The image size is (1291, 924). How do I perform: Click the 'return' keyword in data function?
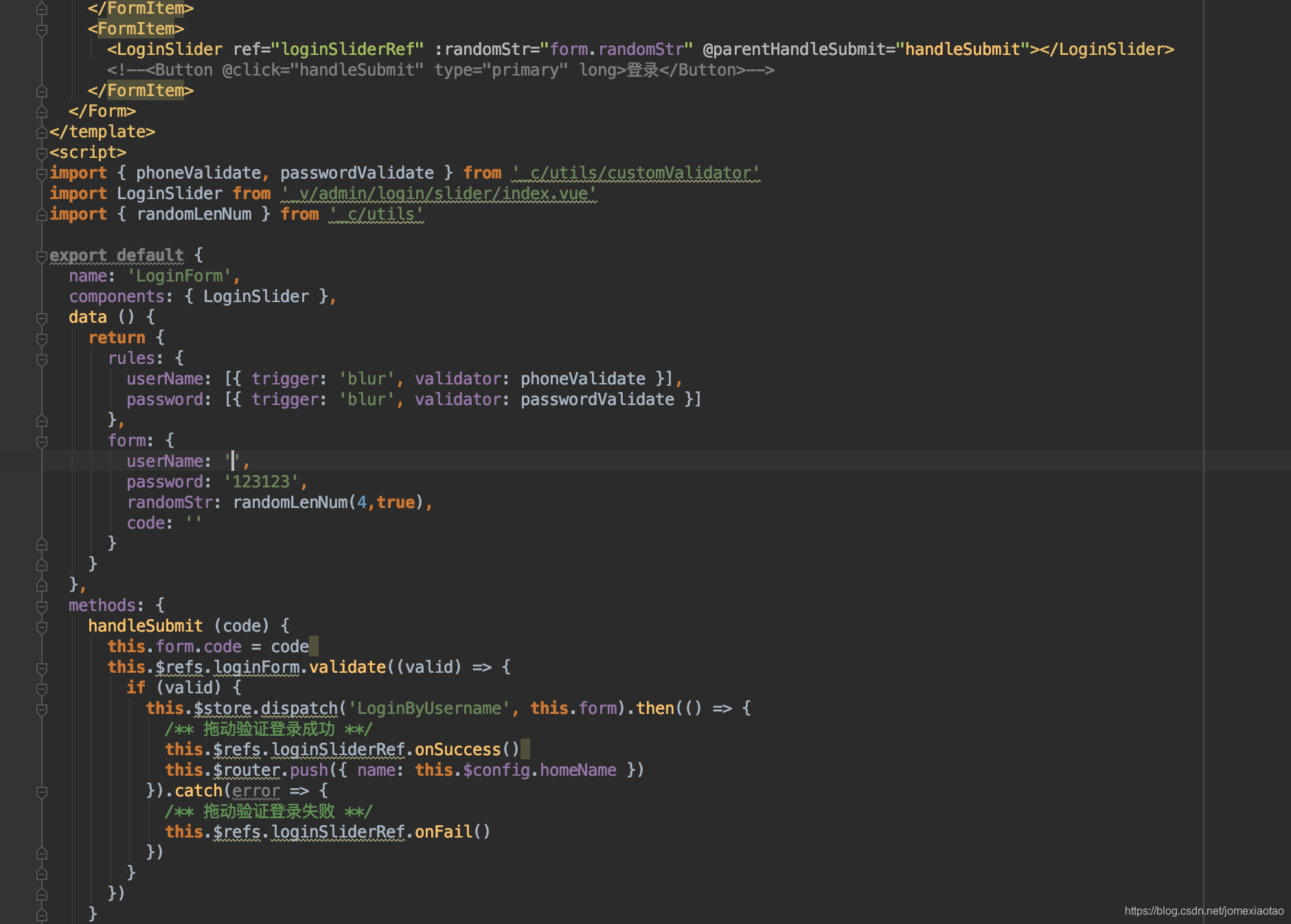point(117,338)
